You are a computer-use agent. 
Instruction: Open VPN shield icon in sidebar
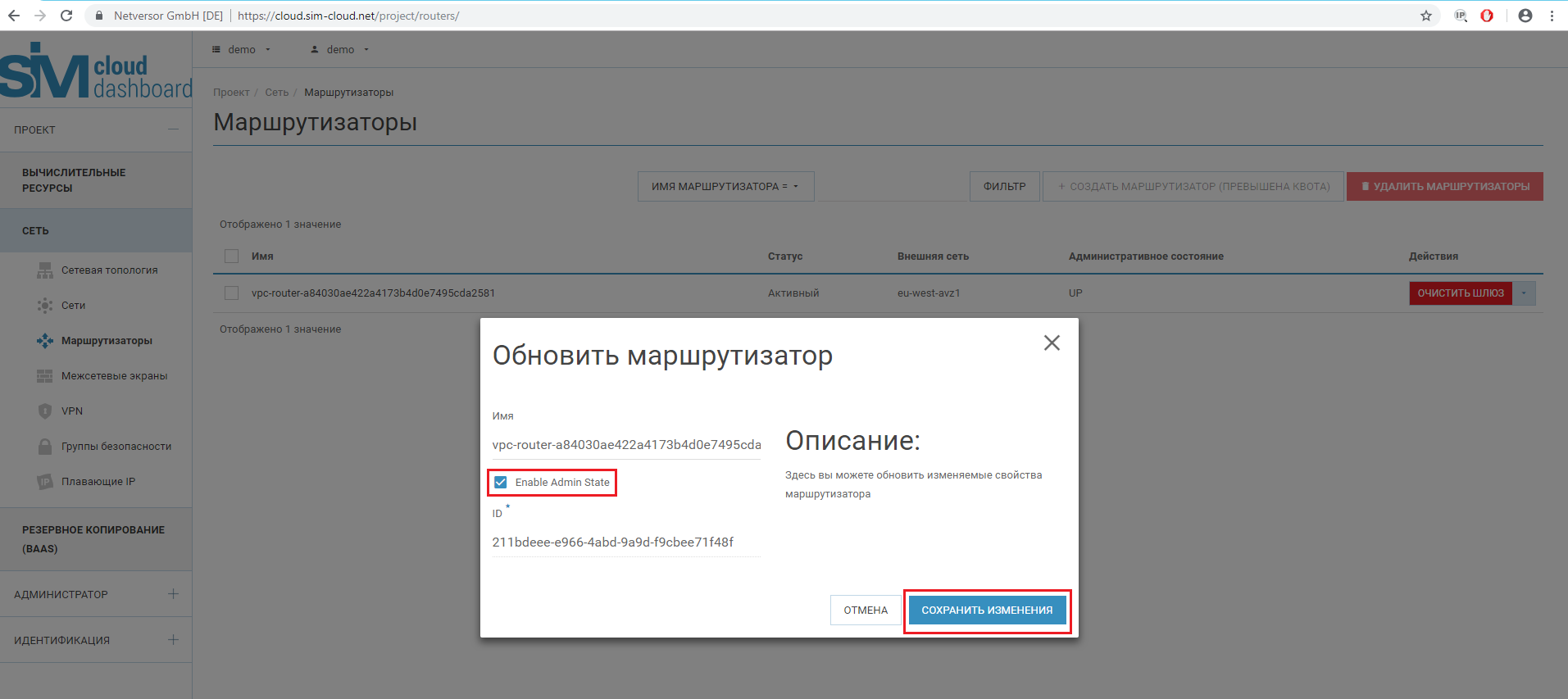45,411
